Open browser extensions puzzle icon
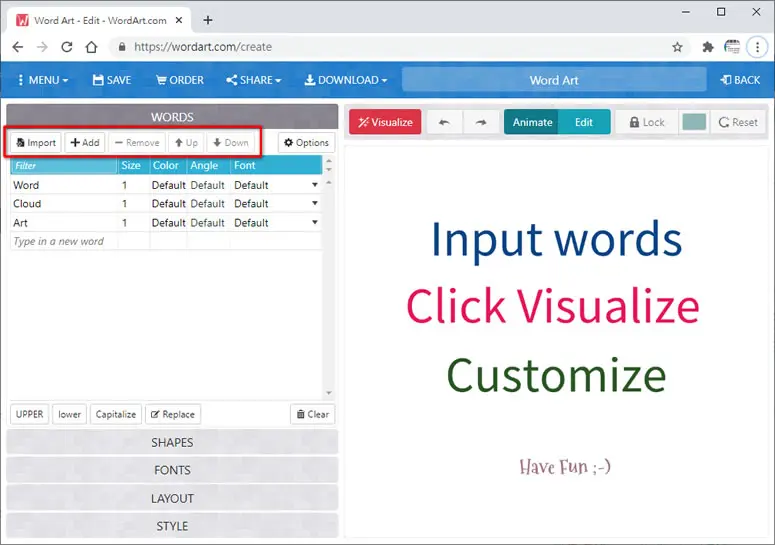 click(x=708, y=47)
